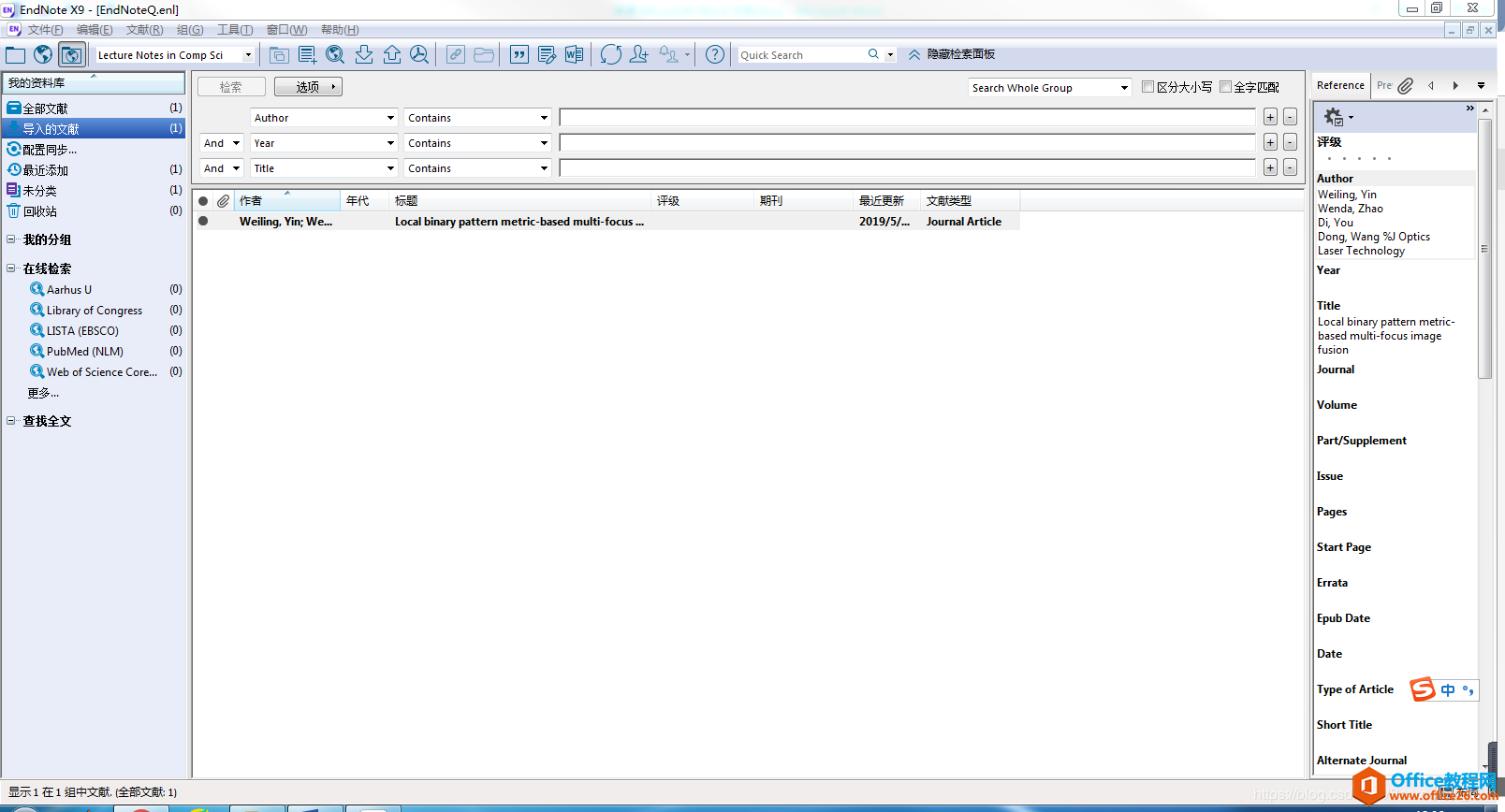Click the Open Link toolbar icon
Viewport: 1505px width, 812px height.
click(x=456, y=55)
